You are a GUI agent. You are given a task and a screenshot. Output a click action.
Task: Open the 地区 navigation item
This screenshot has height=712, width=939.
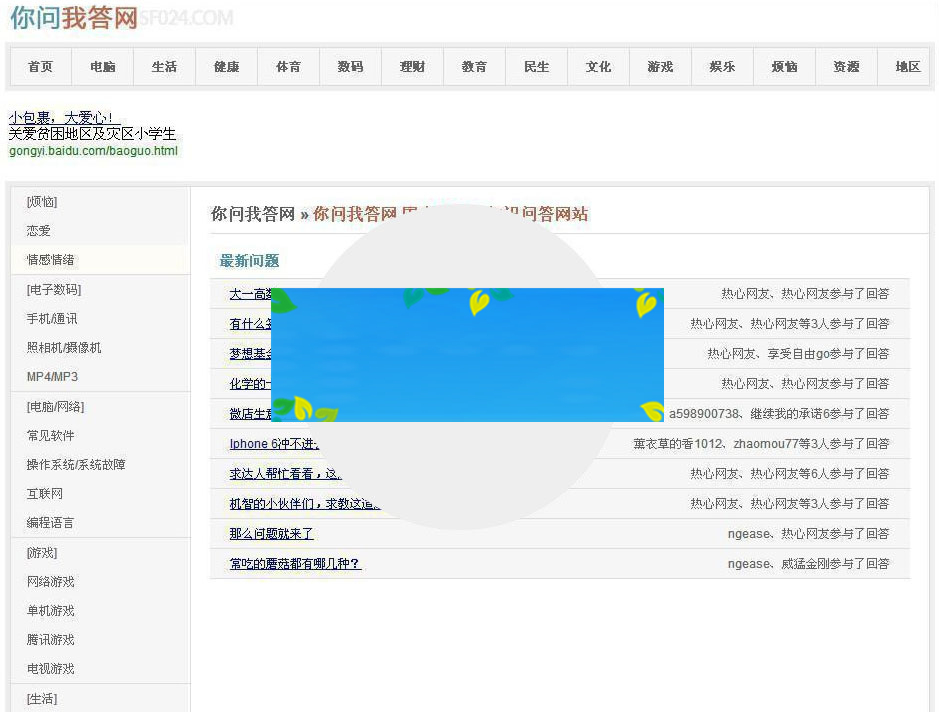click(x=906, y=67)
